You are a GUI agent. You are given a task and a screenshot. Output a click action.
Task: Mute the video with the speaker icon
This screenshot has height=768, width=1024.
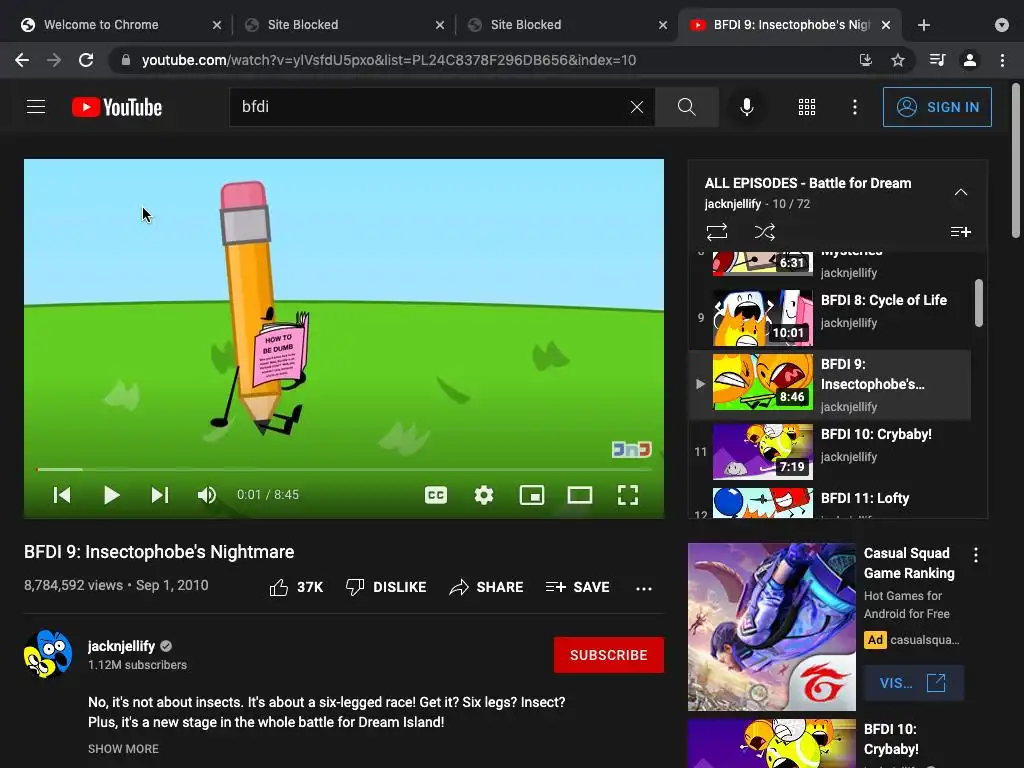click(x=206, y=495)
